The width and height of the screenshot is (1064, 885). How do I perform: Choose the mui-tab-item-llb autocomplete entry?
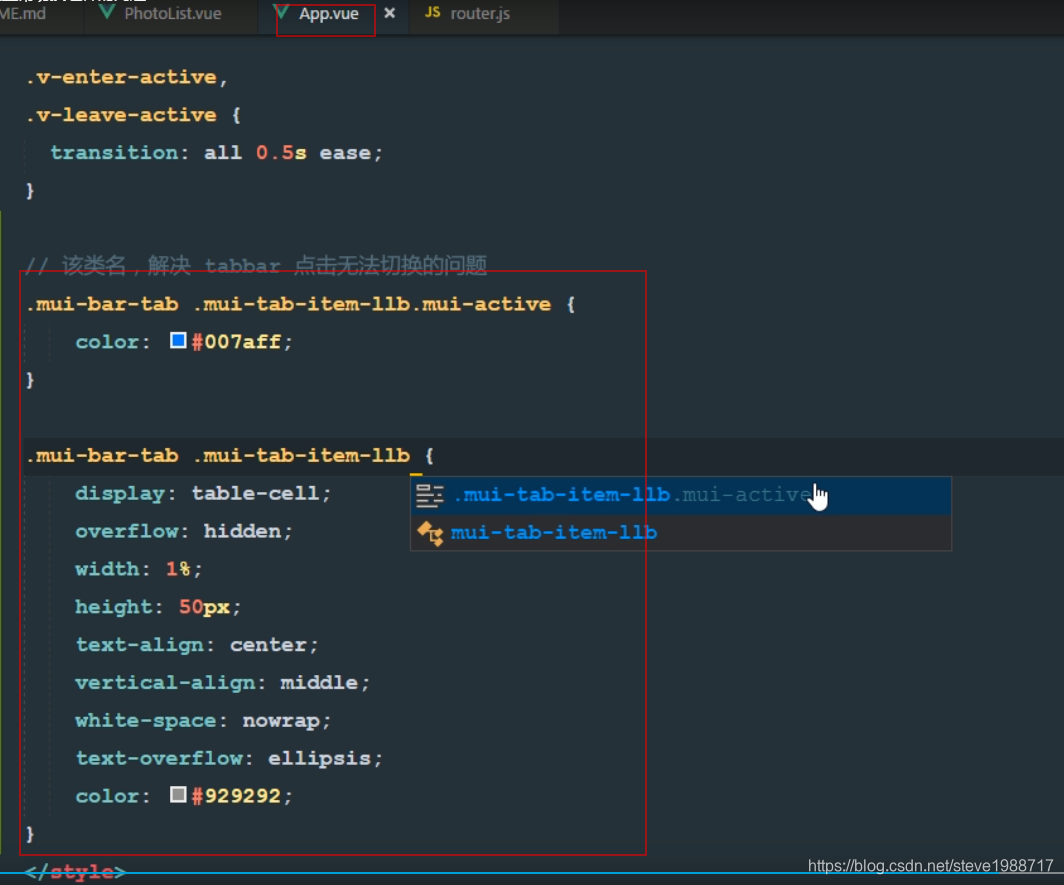click(681, 533)
